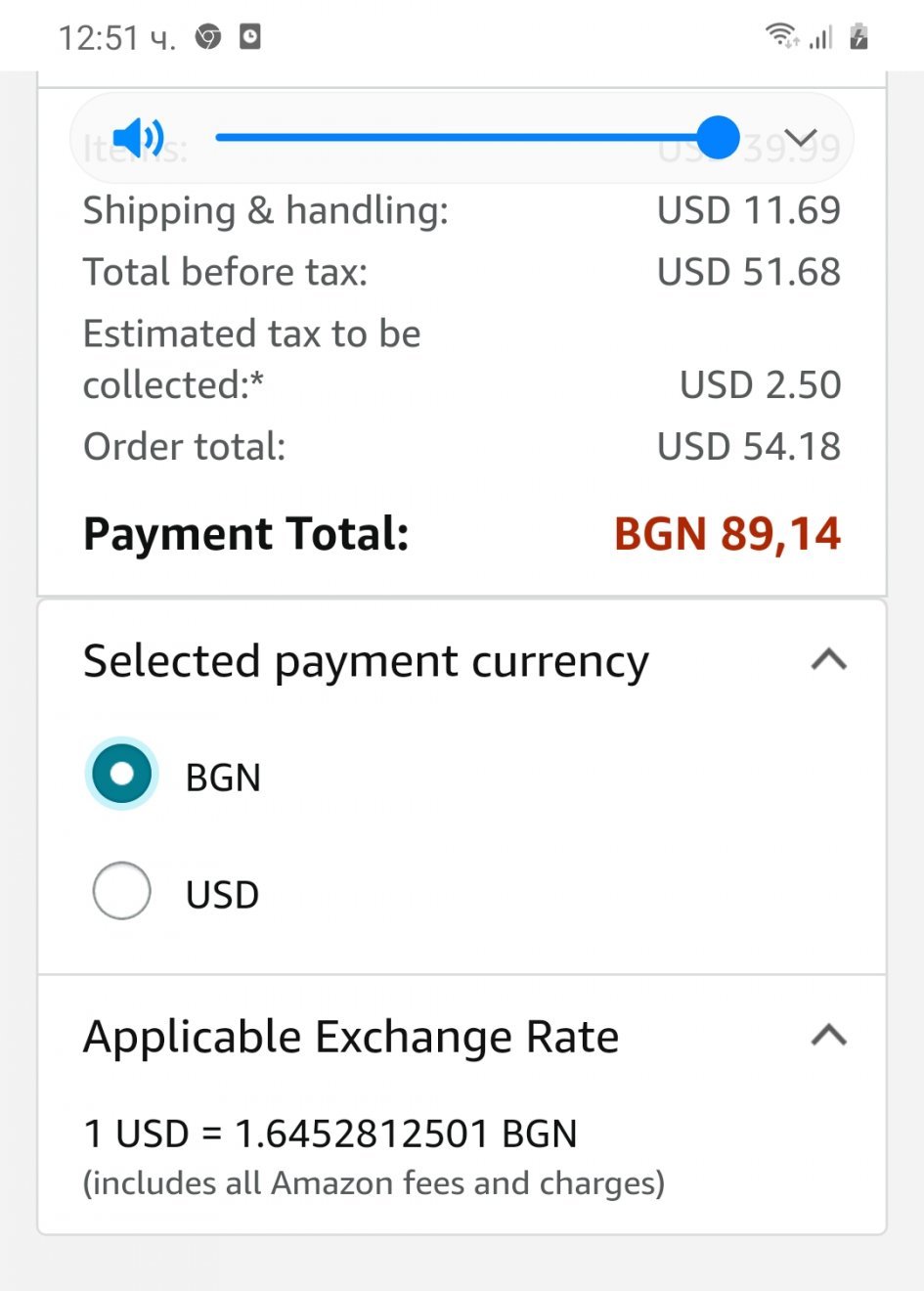Click the volume slider thumb
Image resolution: width=924 pixels, height=1291 pixels.
(x=719, y=138)
